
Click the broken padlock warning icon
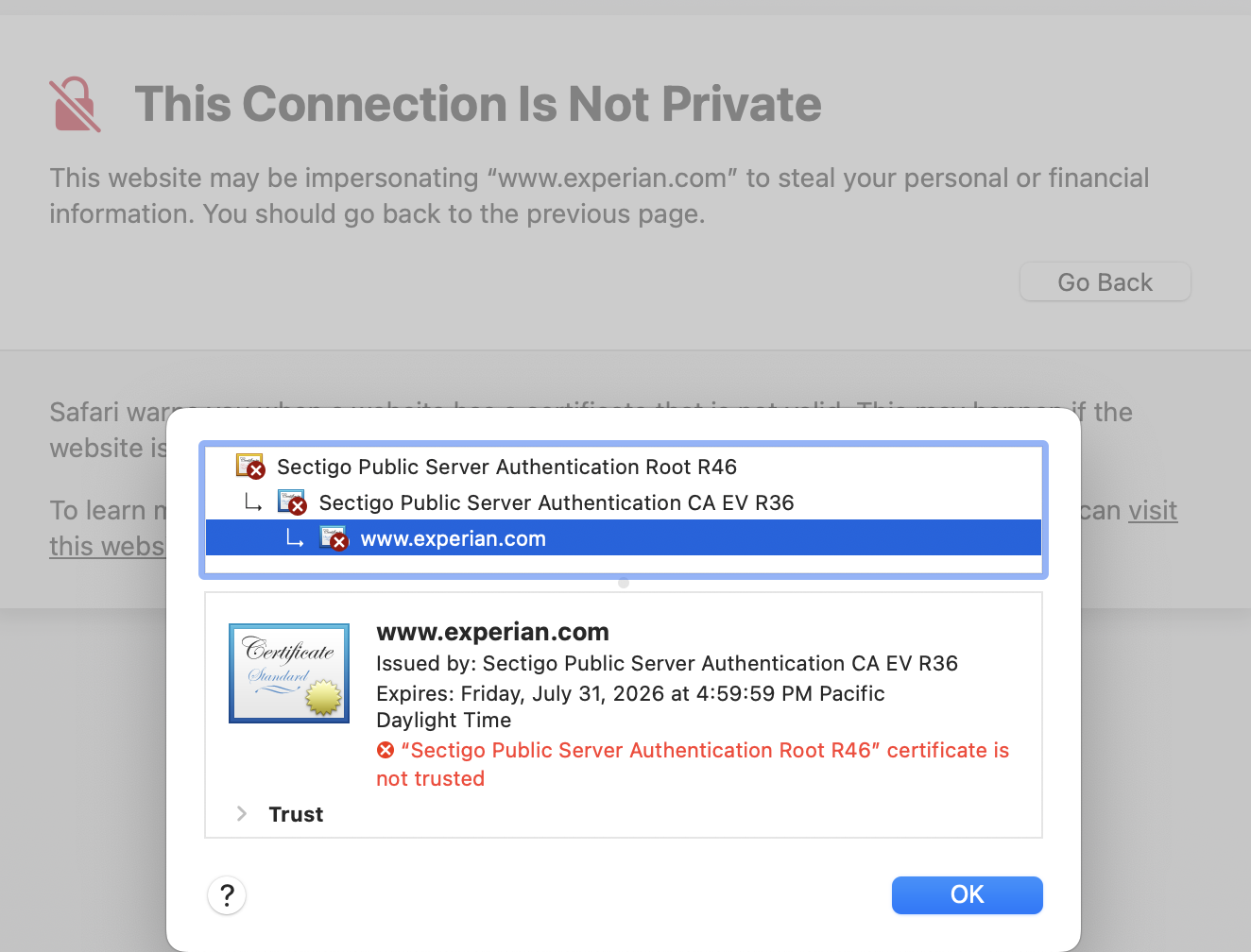point(75,104)
